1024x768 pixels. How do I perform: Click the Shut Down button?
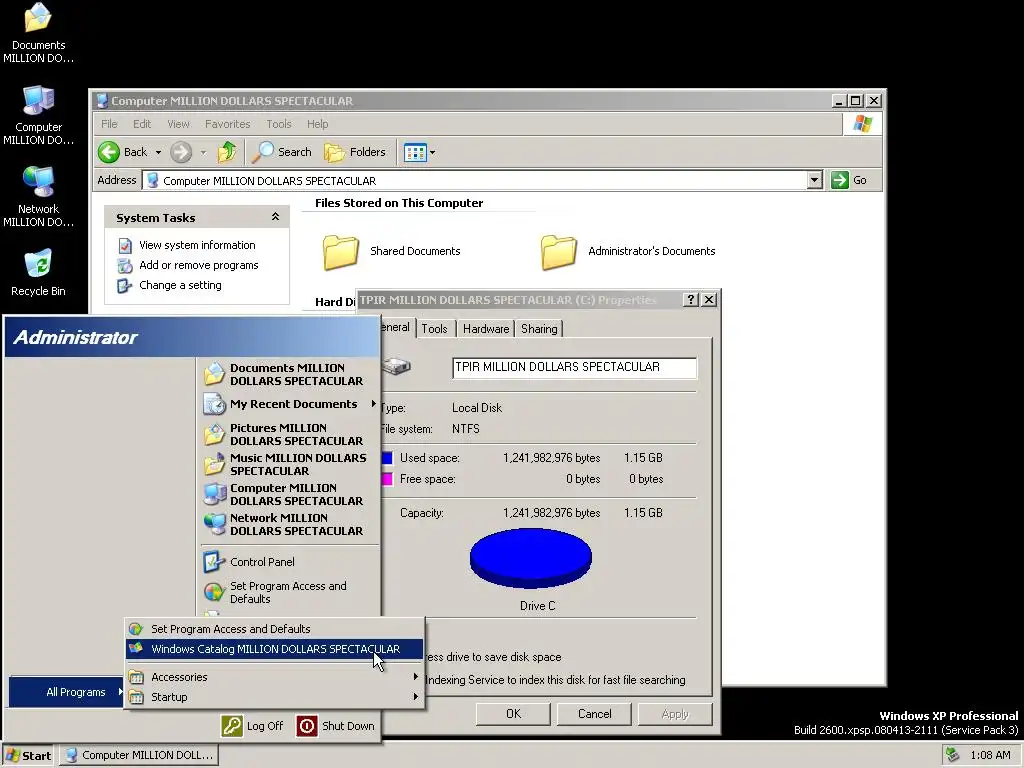336,726
